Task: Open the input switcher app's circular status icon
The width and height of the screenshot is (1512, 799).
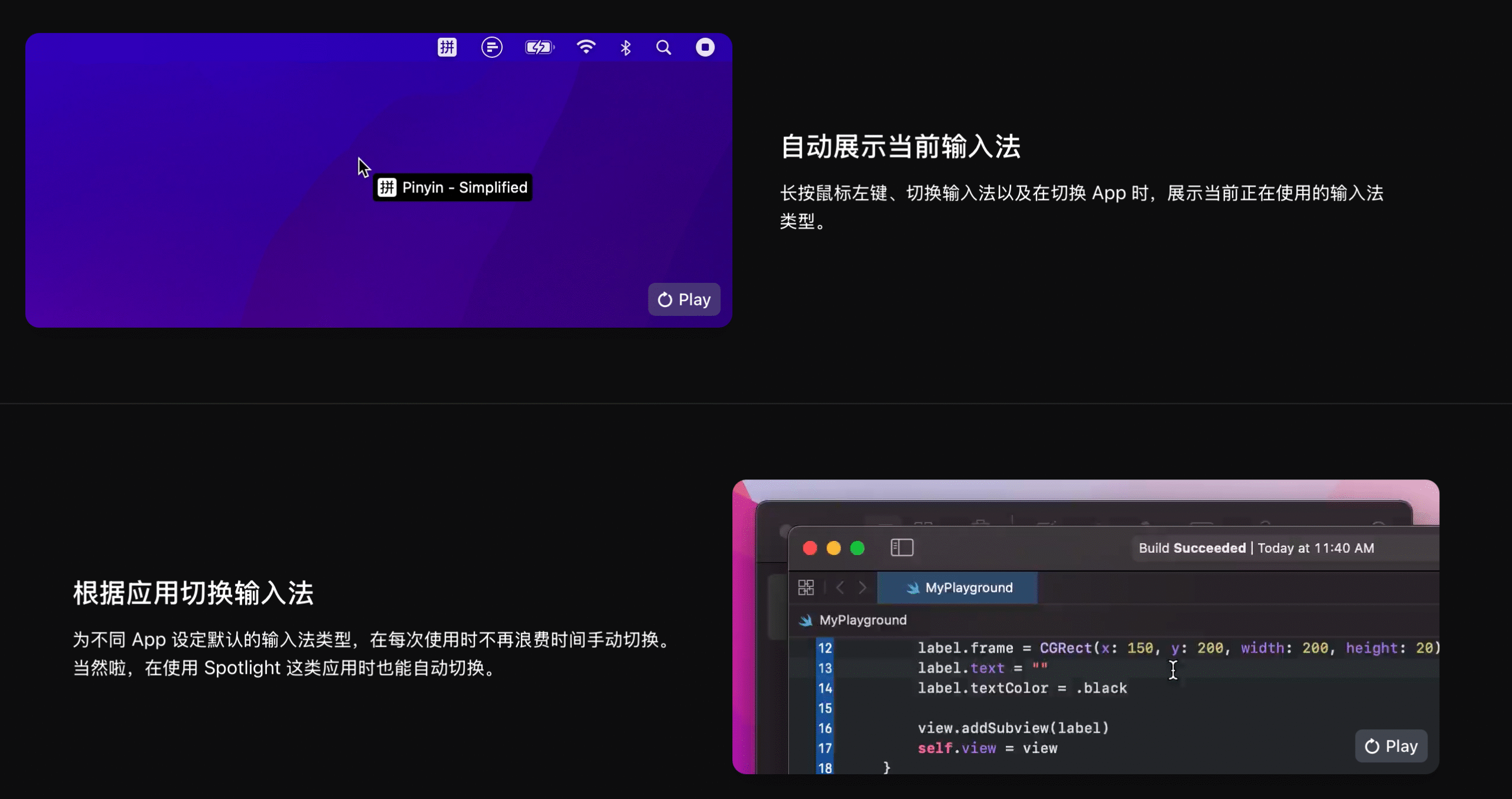Action: (493, 47)
